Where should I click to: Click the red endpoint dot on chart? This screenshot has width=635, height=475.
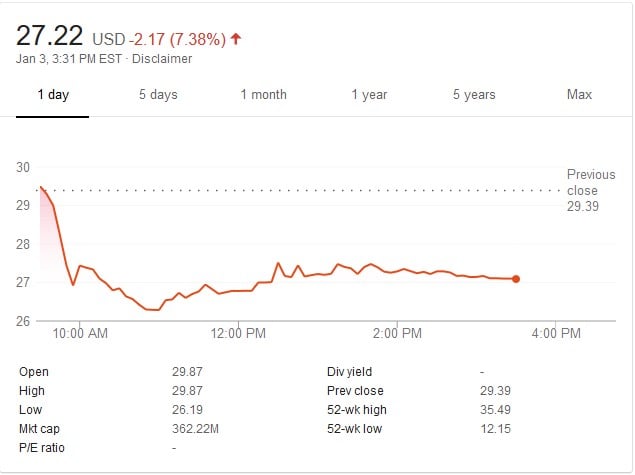tap(516, 279)
